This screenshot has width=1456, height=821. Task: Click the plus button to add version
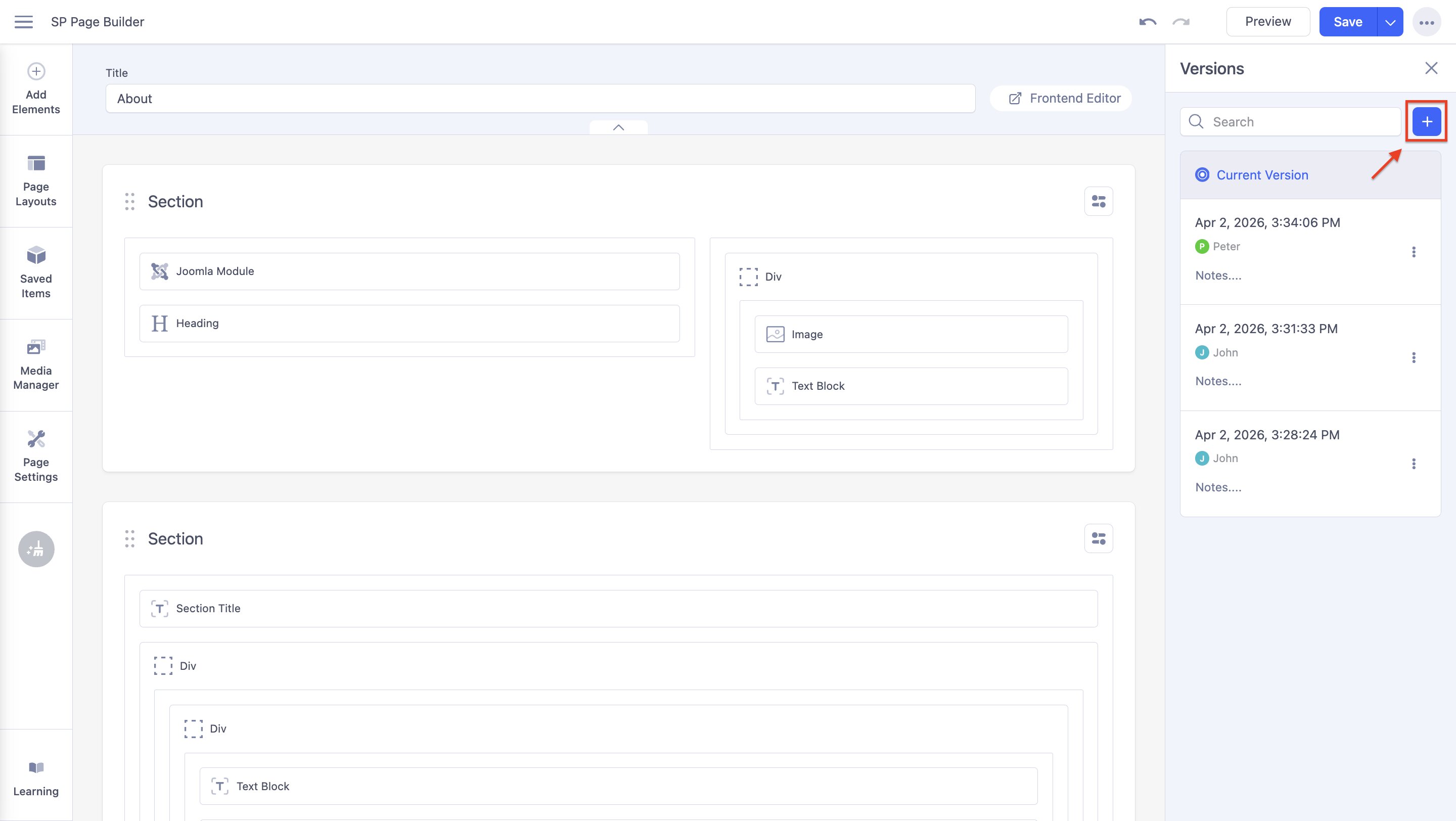click(1426, 121)
